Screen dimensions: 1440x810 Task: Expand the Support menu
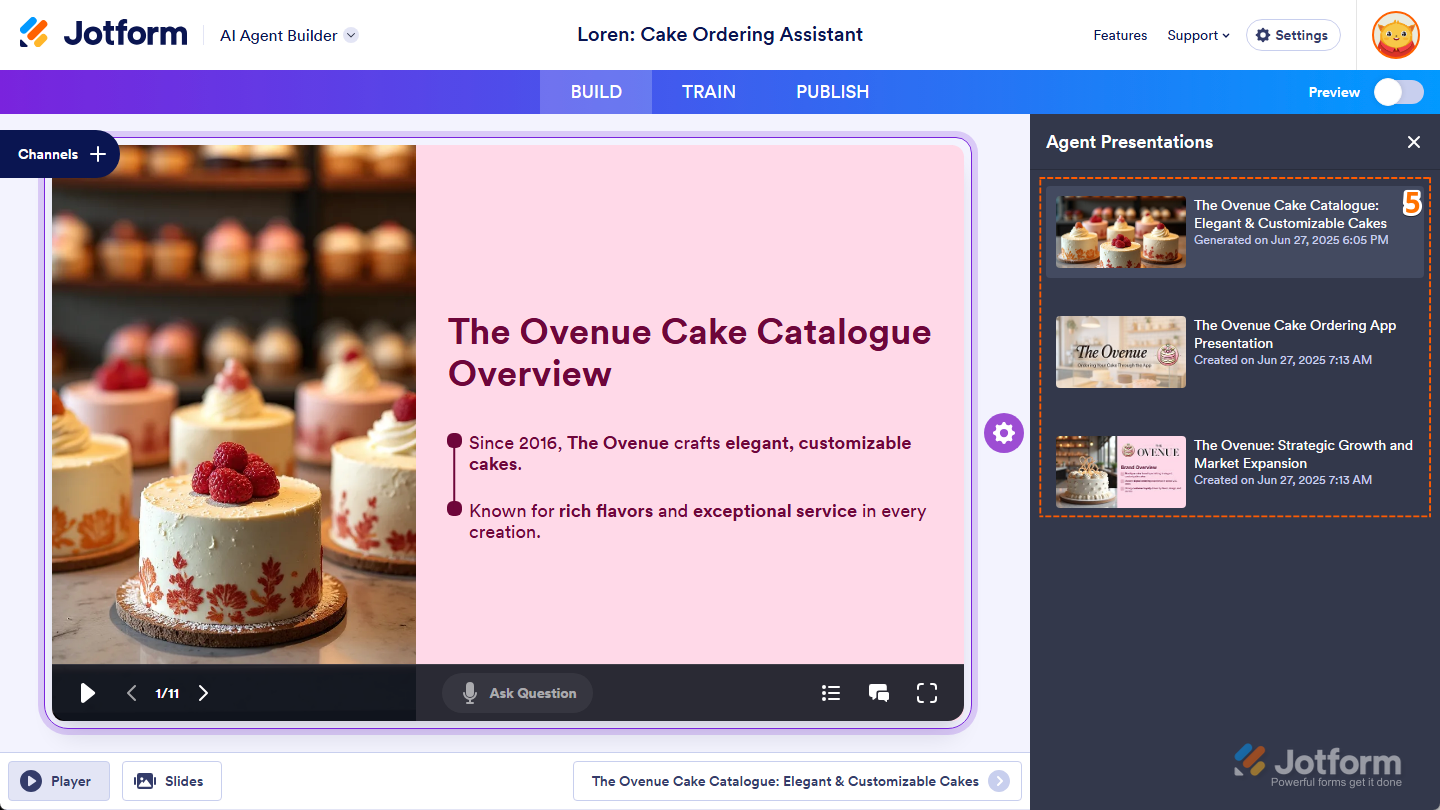[1198, 35]
